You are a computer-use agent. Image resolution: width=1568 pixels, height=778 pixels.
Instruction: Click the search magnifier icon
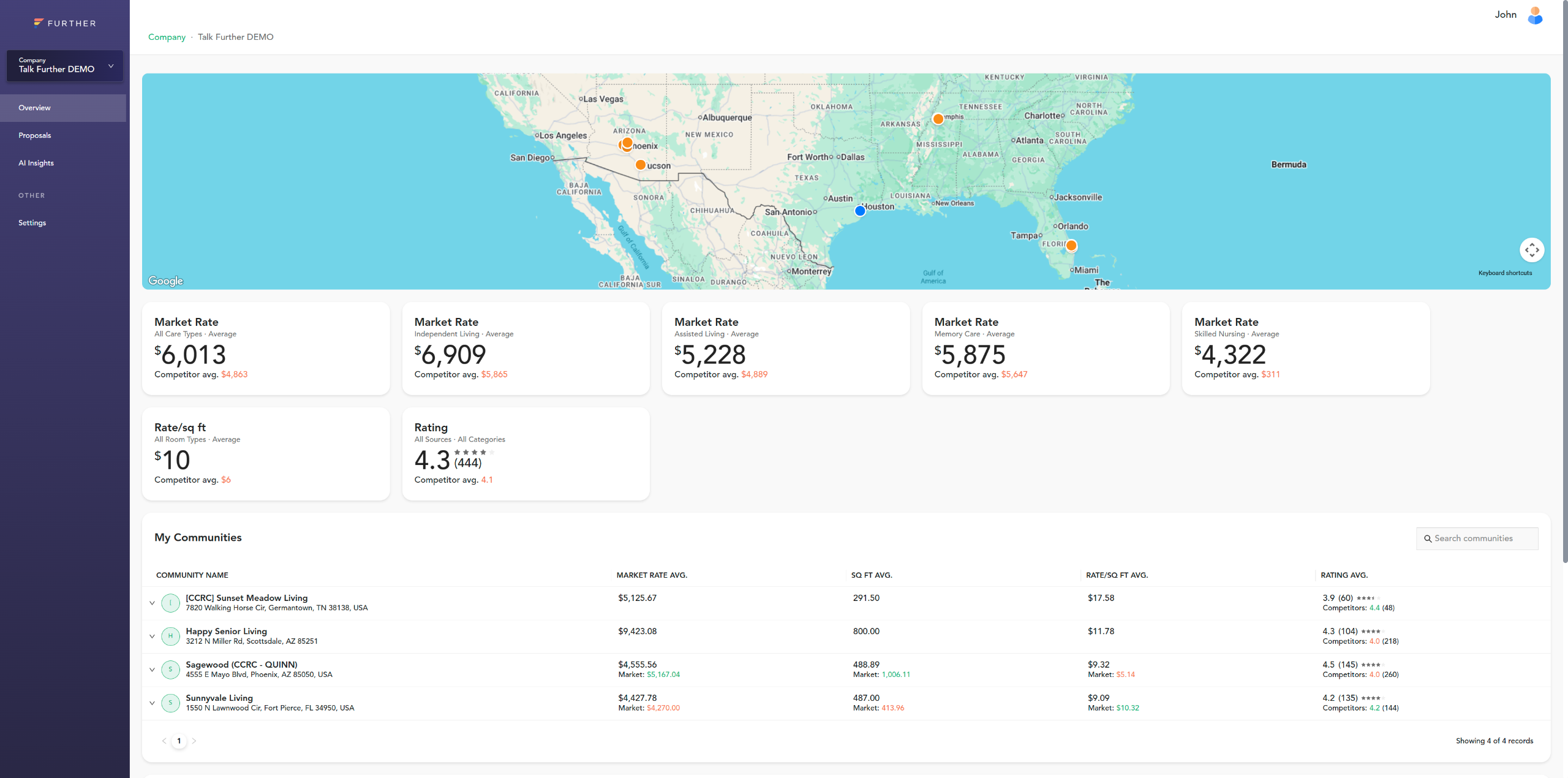click(1428, 538)
